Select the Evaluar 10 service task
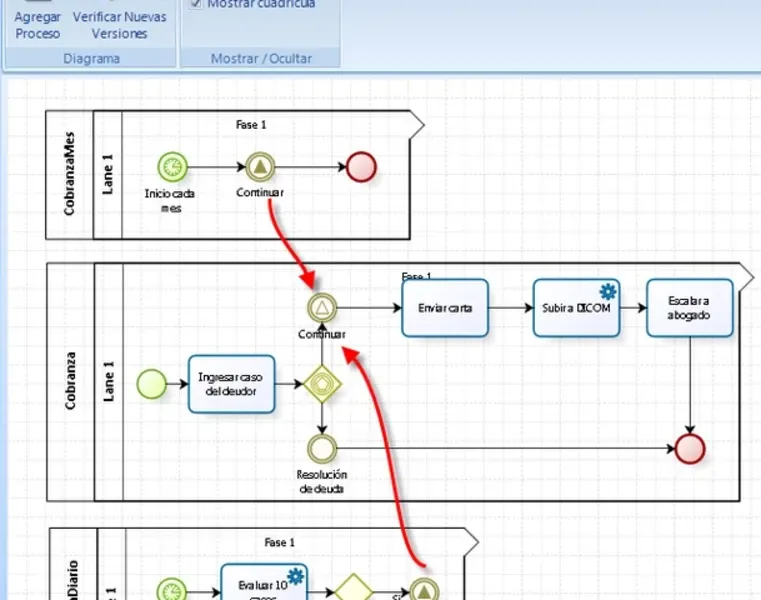Image resolution: width=761 pixels, height=600 pixels. pyautogui.click(x=264, y=582)
